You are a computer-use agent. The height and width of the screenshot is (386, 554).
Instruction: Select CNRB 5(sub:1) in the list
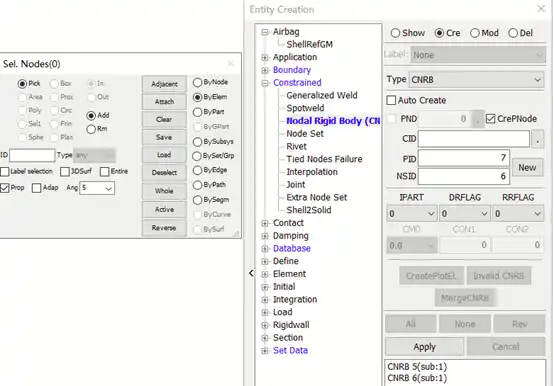(417, 367)
